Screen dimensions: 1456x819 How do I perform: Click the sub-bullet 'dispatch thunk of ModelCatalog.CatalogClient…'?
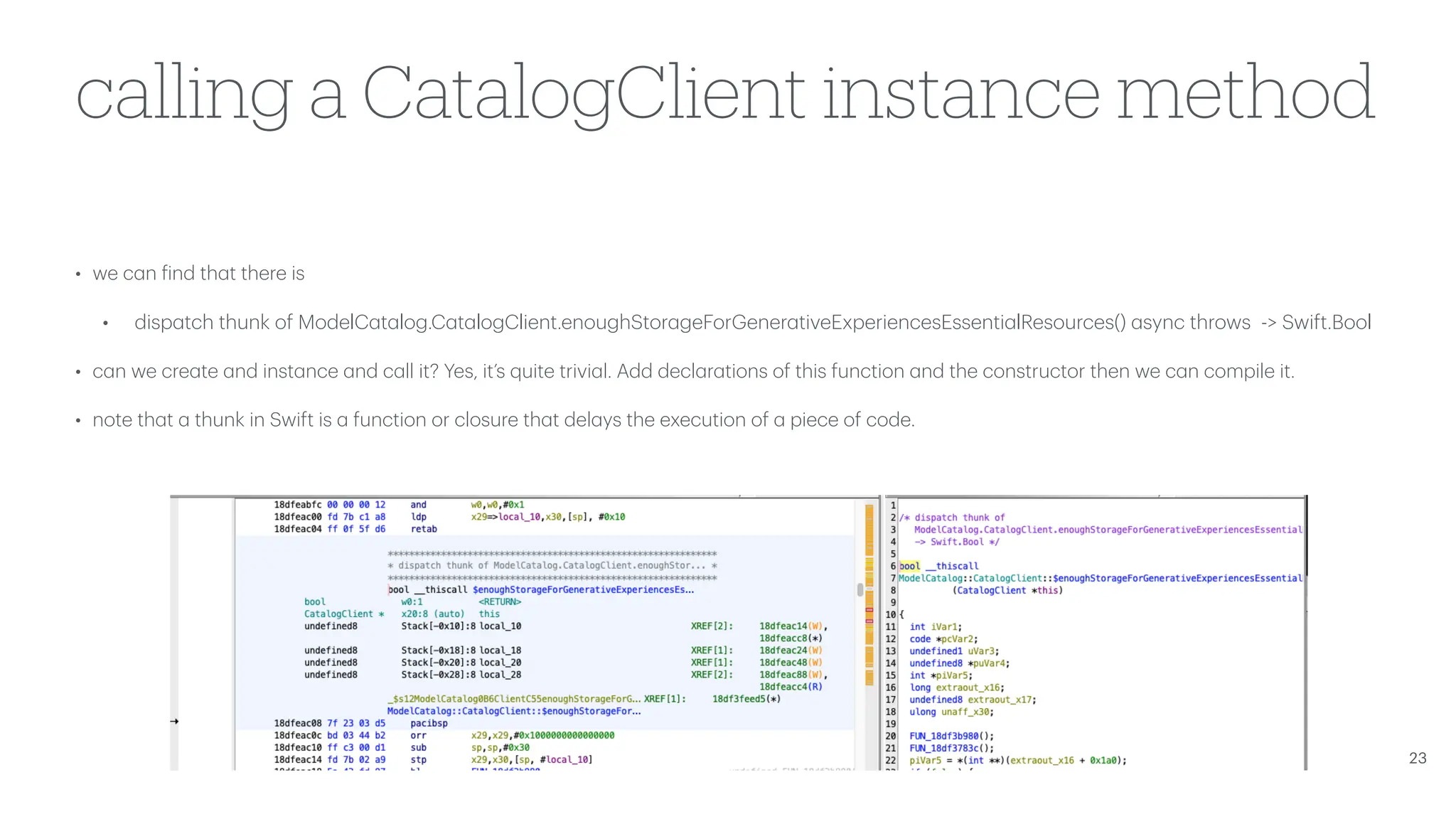coord(753,323)
